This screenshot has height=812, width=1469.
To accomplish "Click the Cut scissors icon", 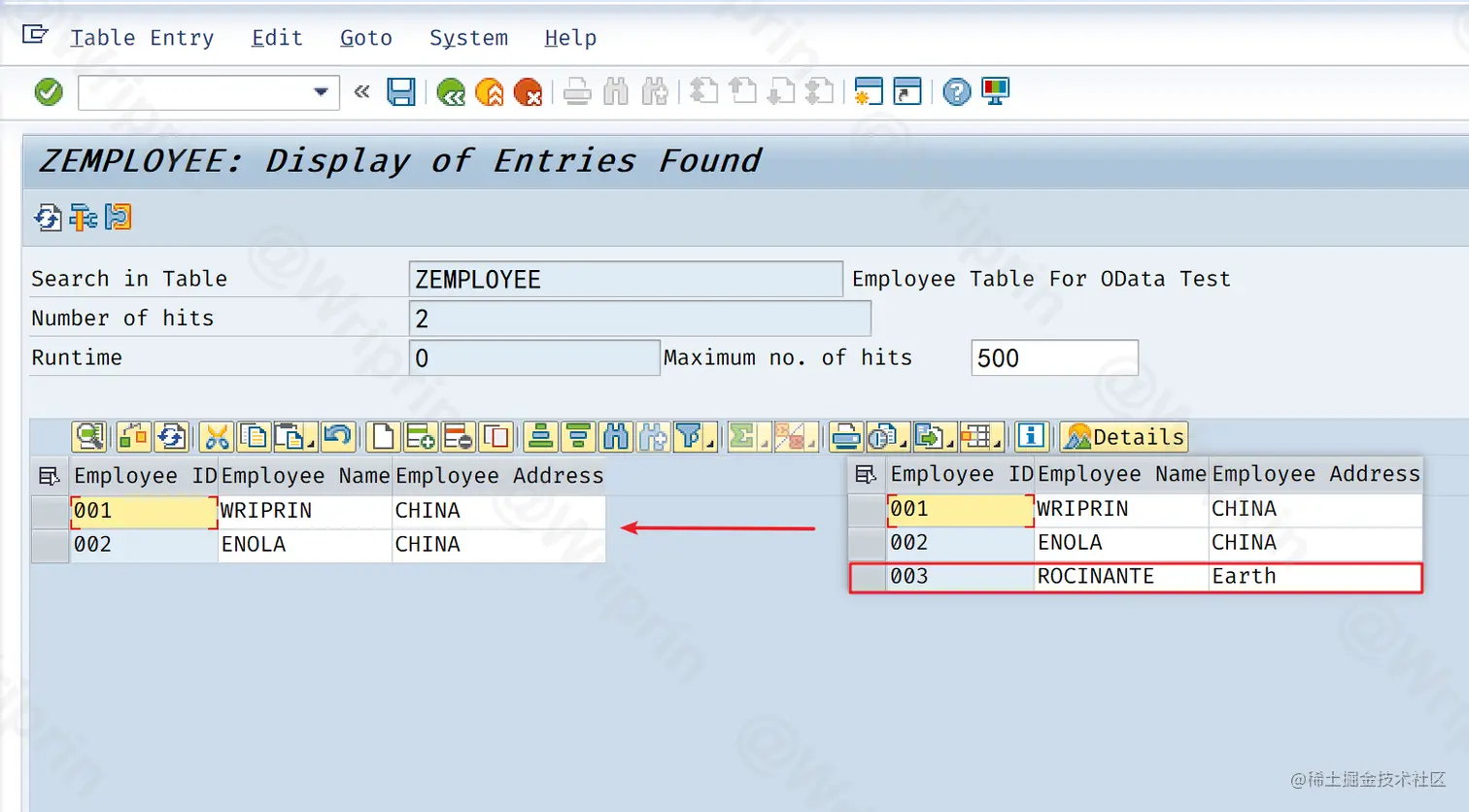I will pos(217,437).
